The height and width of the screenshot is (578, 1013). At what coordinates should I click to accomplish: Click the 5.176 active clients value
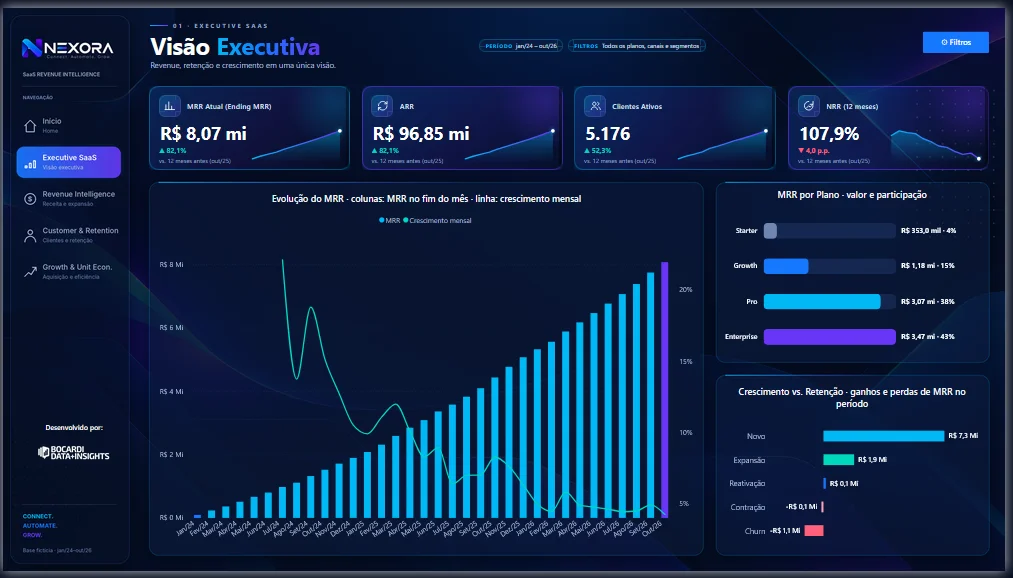(607, 134)
